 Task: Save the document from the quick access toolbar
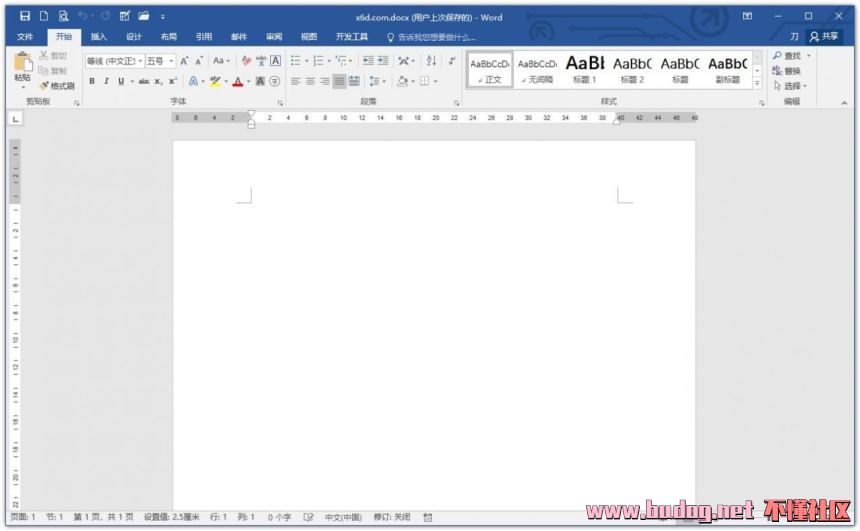coord(25,16)
